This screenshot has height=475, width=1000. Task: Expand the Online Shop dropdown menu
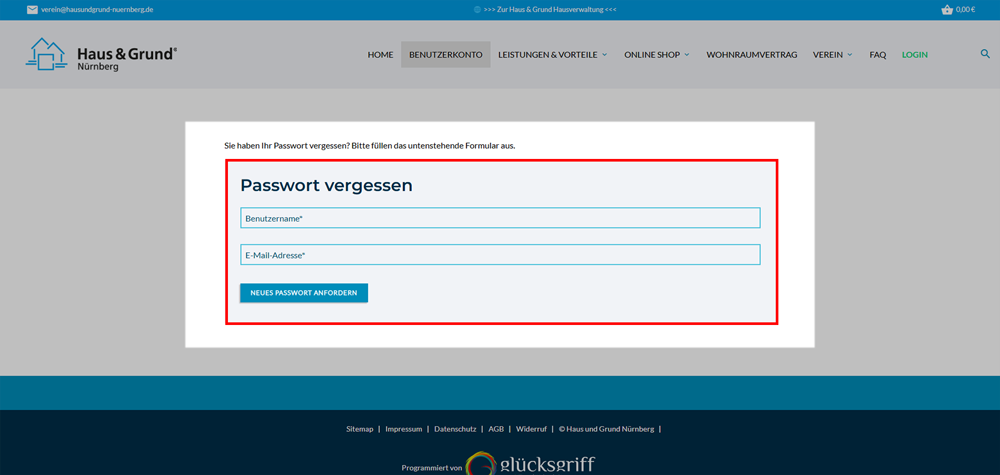click(656, 55)
